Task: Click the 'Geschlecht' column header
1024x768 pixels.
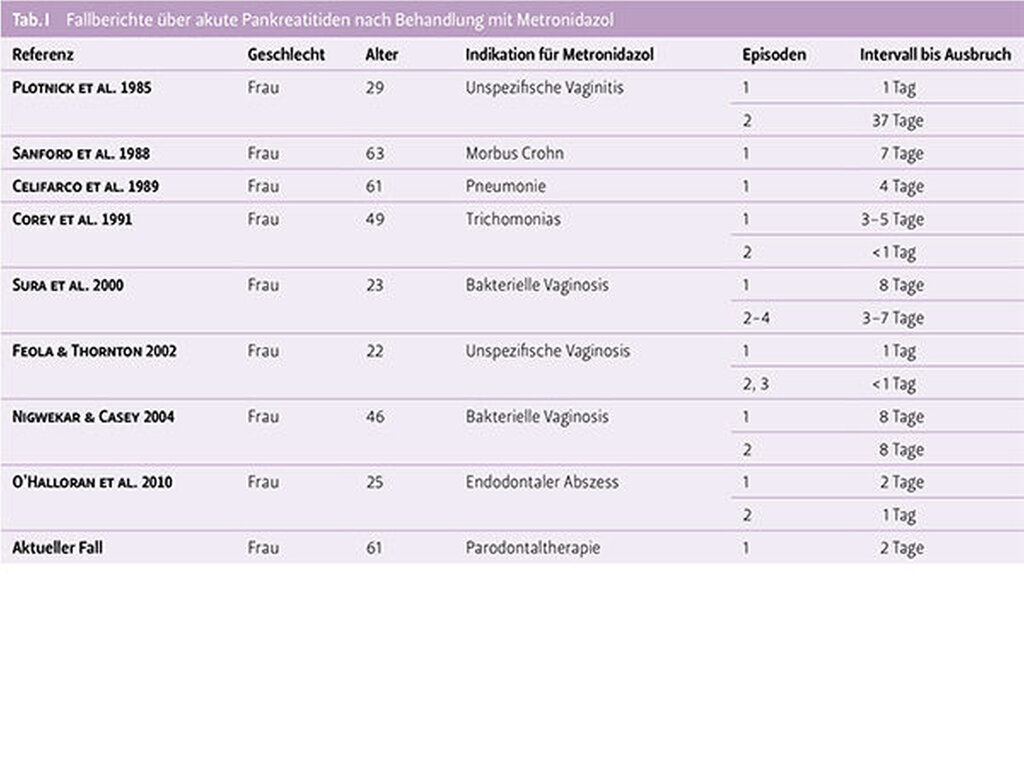Action: (x=286, y=55)
